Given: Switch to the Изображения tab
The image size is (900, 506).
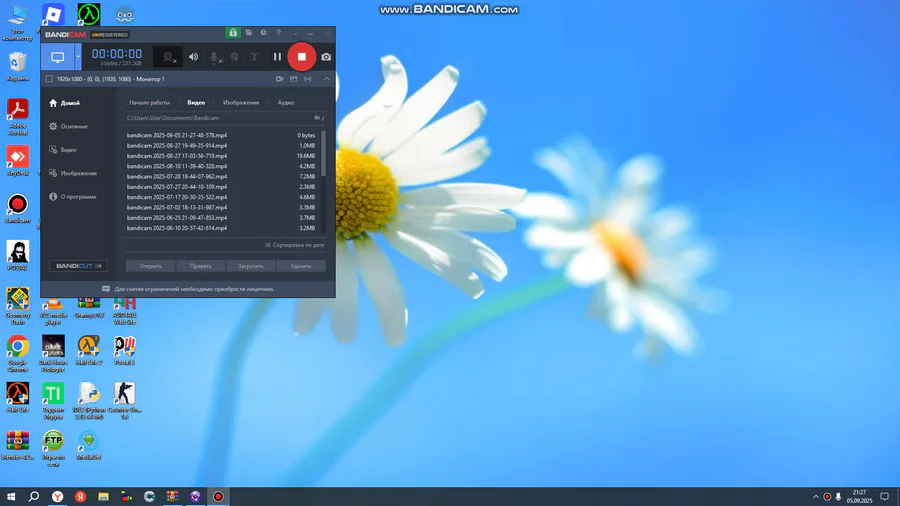Looking at the screenshot, I should coord(240,103).
